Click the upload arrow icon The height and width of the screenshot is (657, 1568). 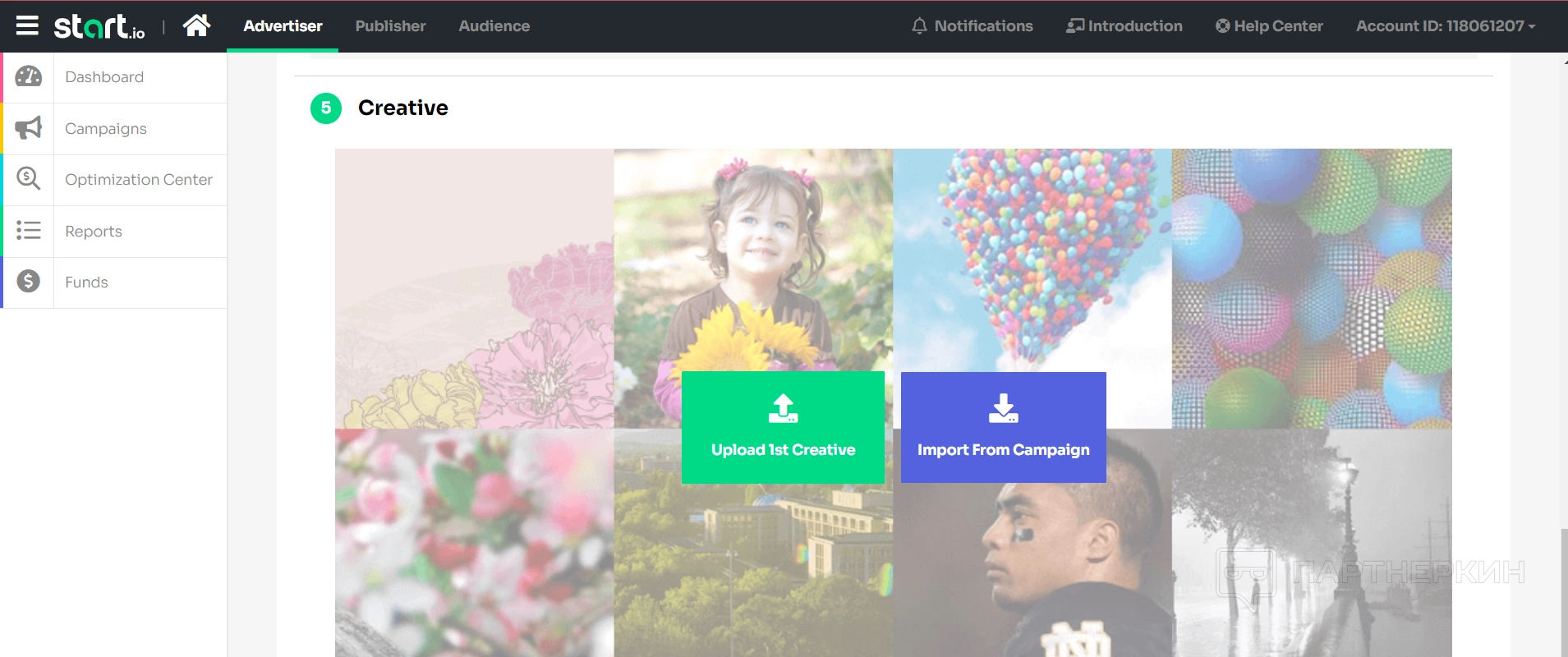pos(784,408)
